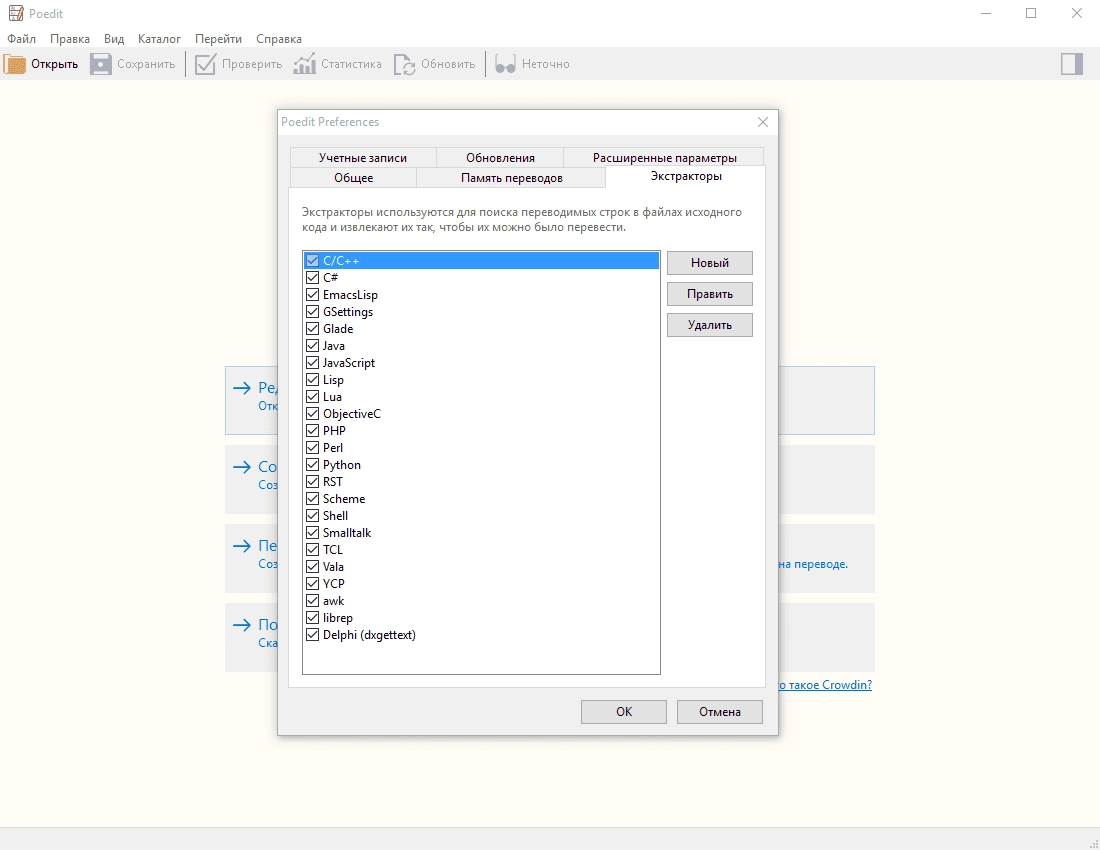
Task: Click the Новый button
Action: [710, 263]
